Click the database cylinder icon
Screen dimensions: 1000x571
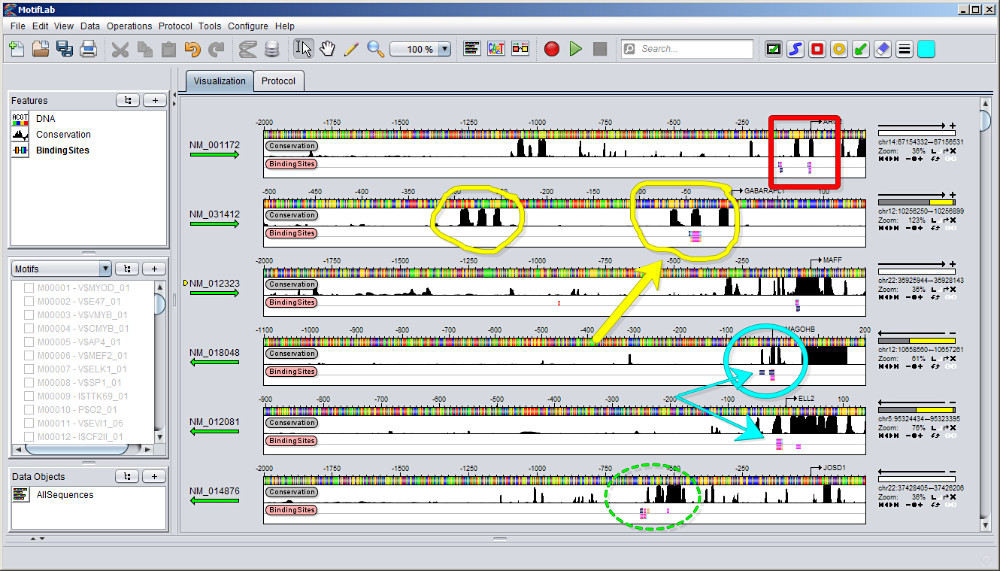point(272,49)
